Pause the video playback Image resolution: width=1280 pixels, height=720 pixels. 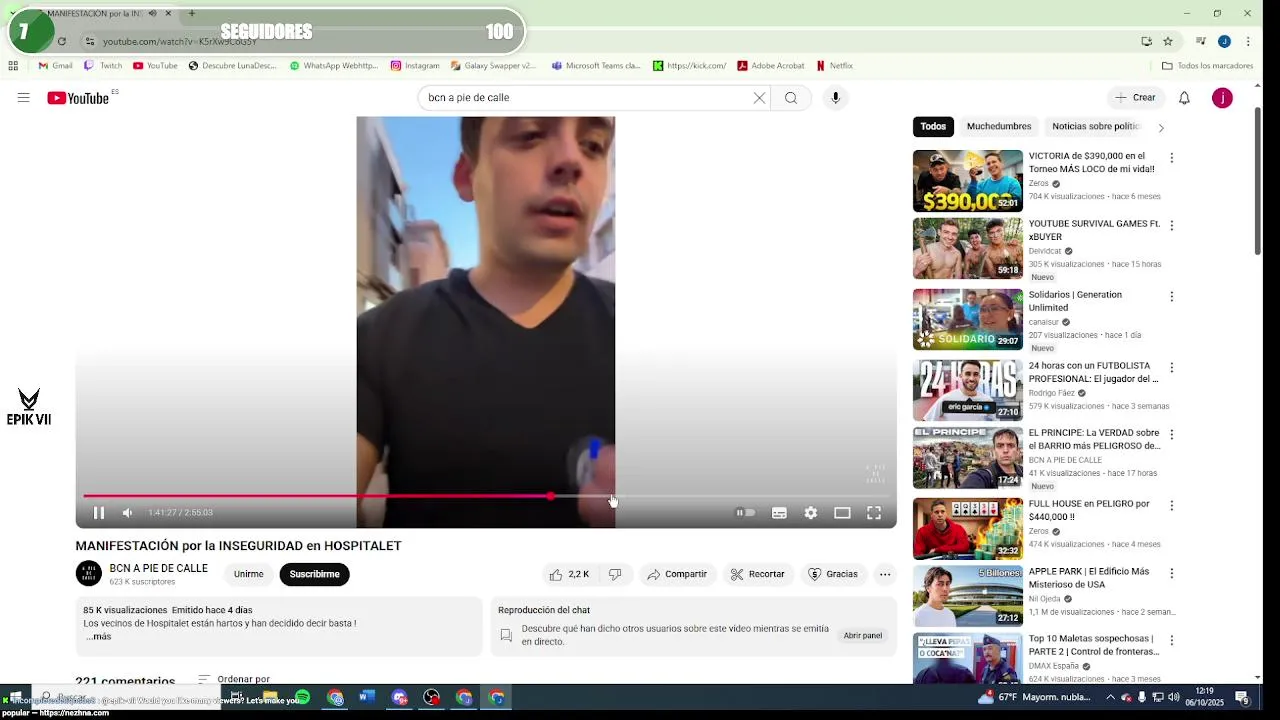tap(99, 513)
